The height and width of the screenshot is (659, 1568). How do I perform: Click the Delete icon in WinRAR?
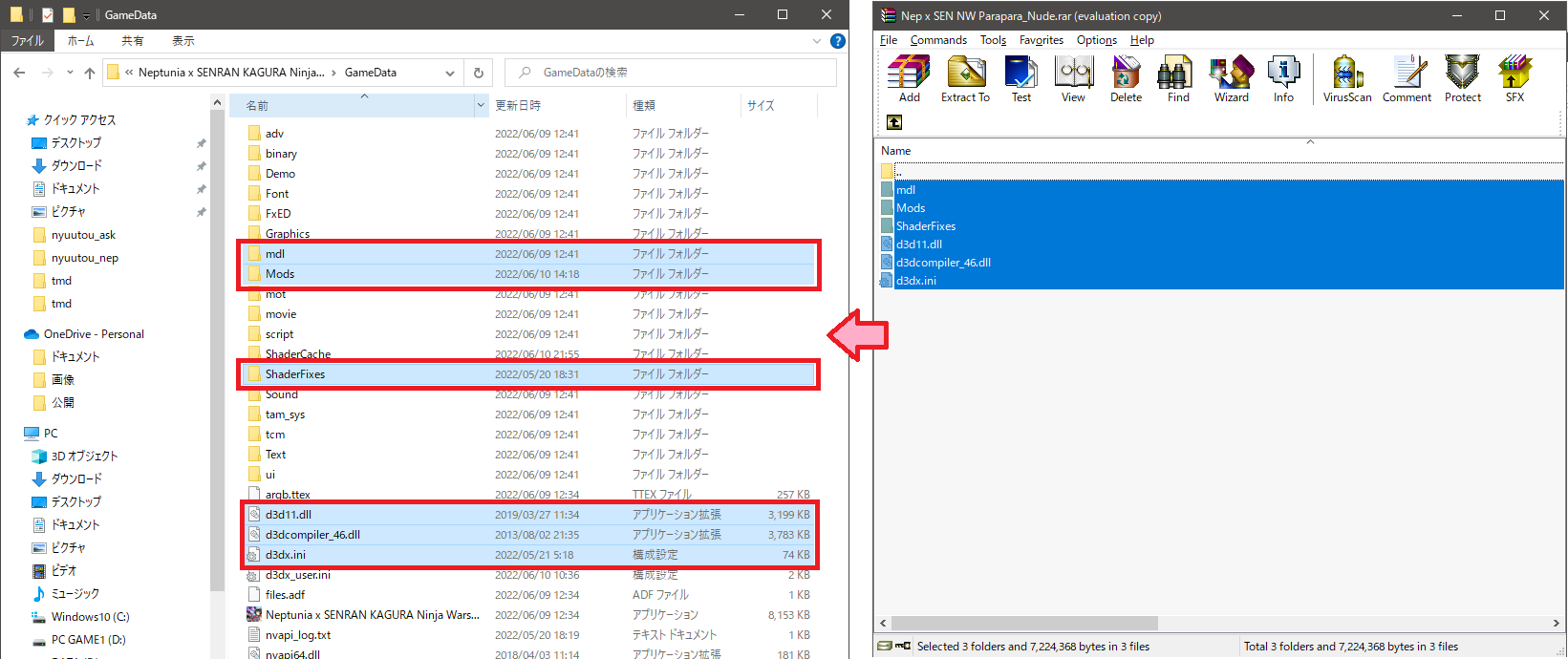pyautogui.click(x=1126, y=78)
